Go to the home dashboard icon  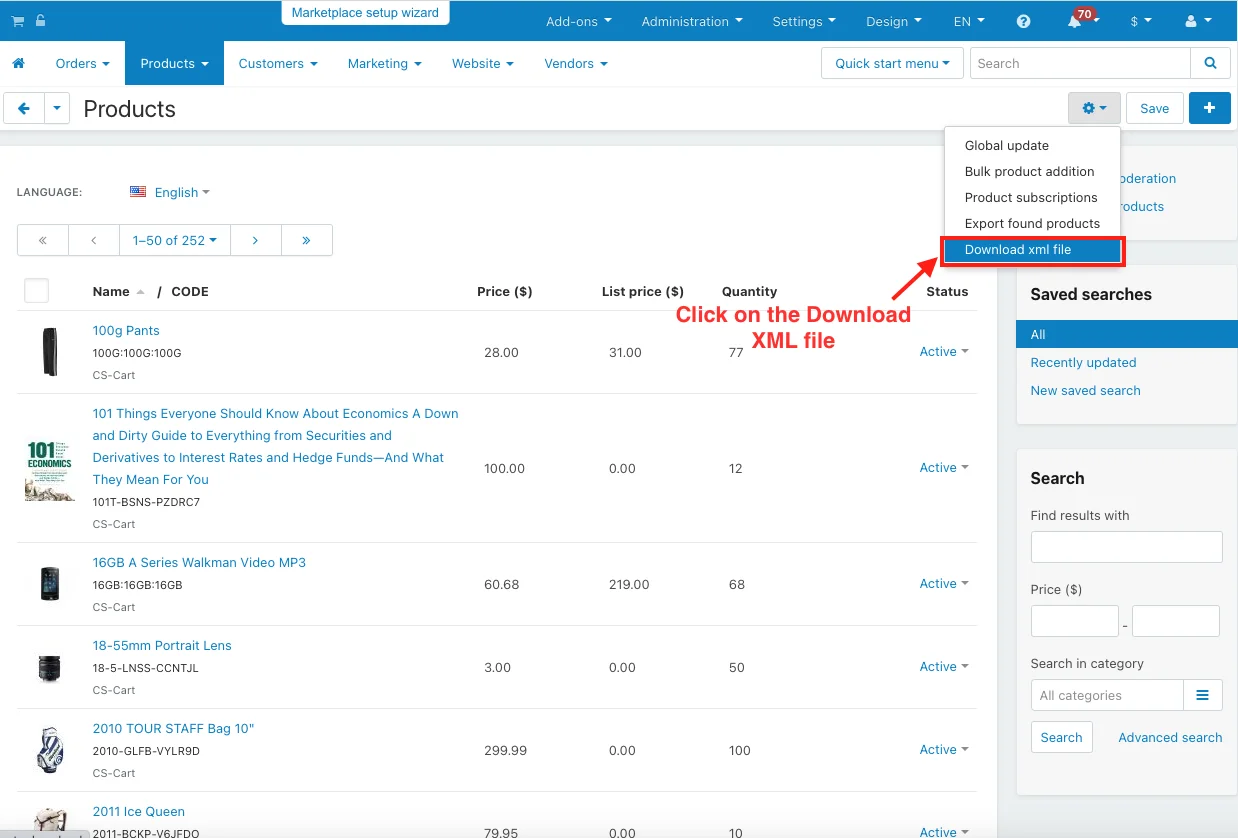point(18,63)
